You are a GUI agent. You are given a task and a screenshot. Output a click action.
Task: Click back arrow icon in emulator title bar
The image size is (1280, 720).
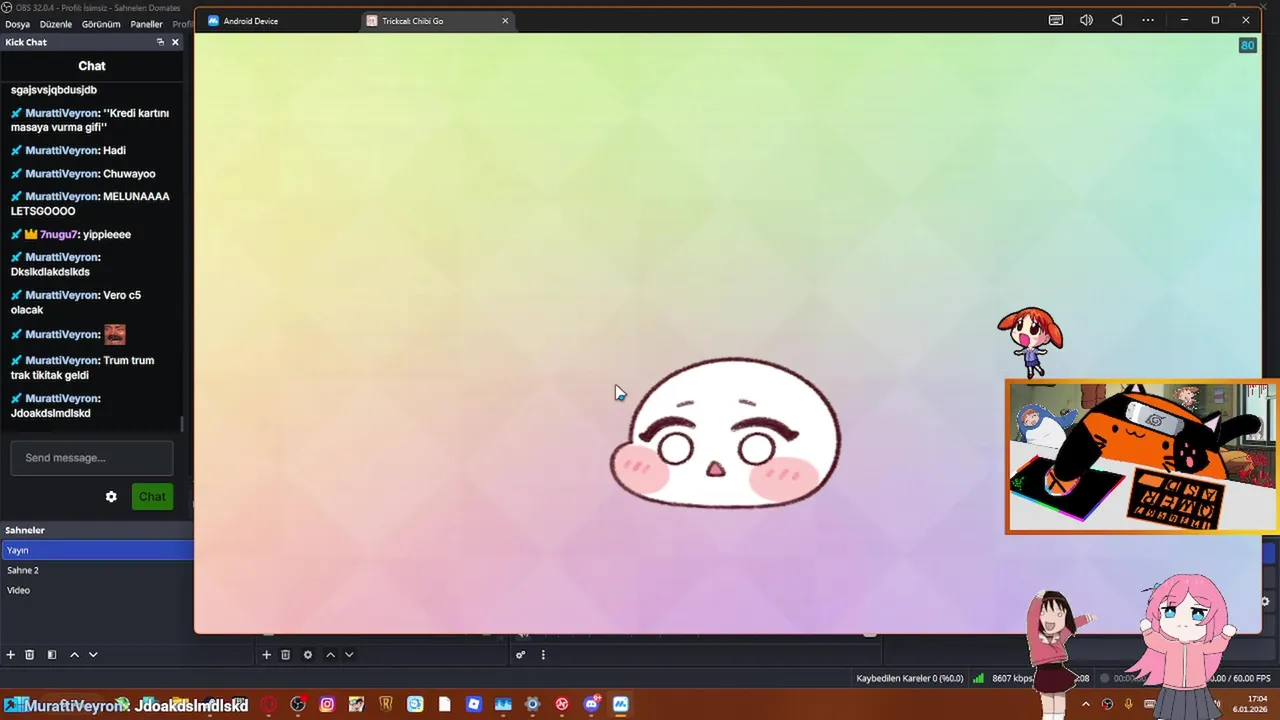1117,20
